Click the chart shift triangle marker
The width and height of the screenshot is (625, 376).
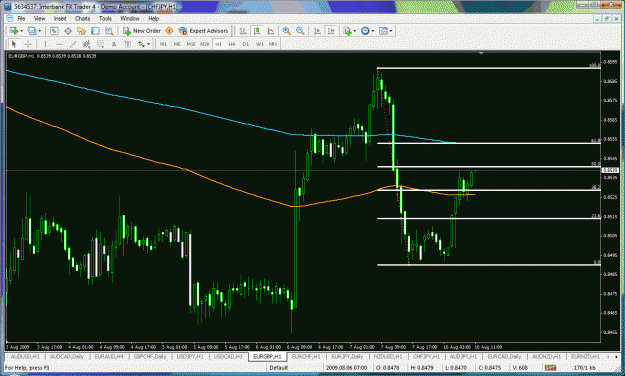[481, 53]
